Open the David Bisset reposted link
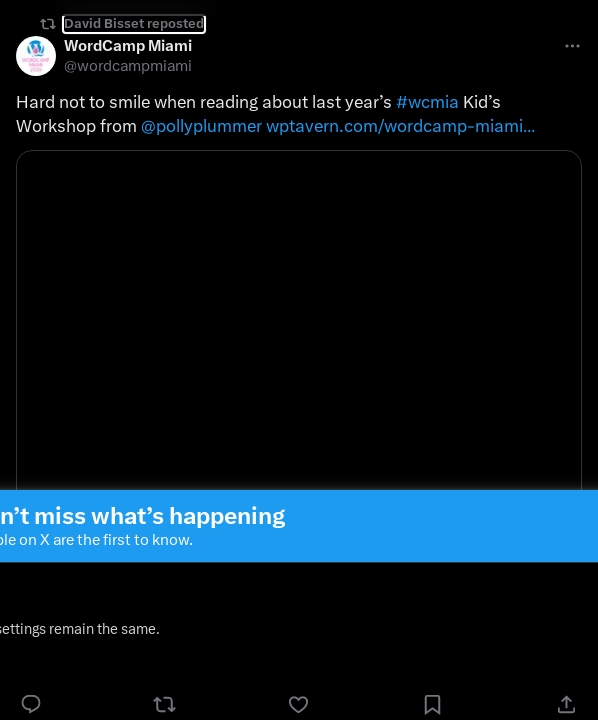598x720 pixels. tap(134, 24)
